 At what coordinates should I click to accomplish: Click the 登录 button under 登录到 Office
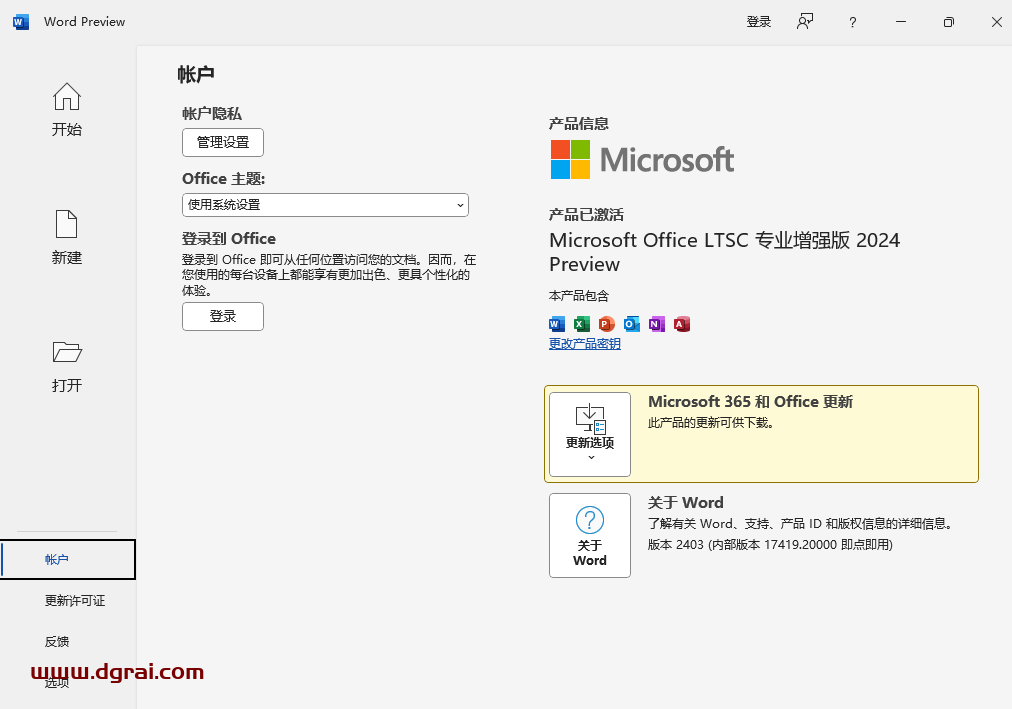[223, 316]
